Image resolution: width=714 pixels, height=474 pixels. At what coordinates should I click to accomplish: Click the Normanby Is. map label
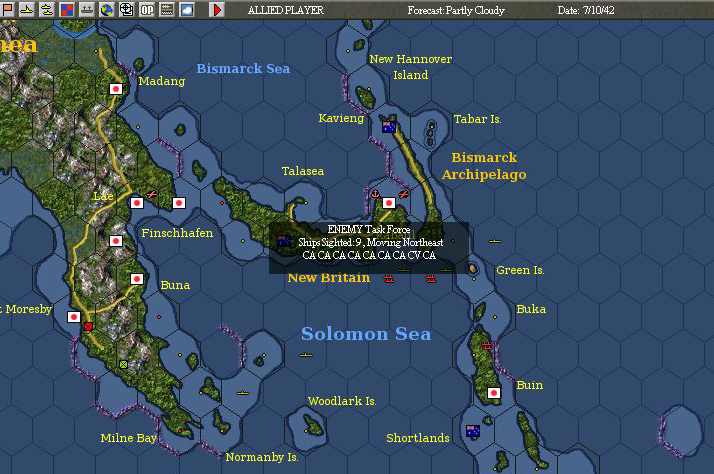[x=262, y=457]
